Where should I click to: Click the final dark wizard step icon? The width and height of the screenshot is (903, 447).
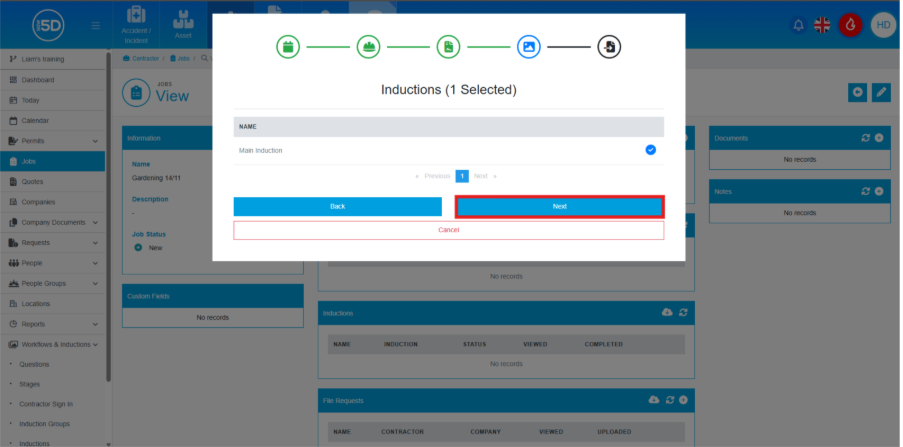608,46
